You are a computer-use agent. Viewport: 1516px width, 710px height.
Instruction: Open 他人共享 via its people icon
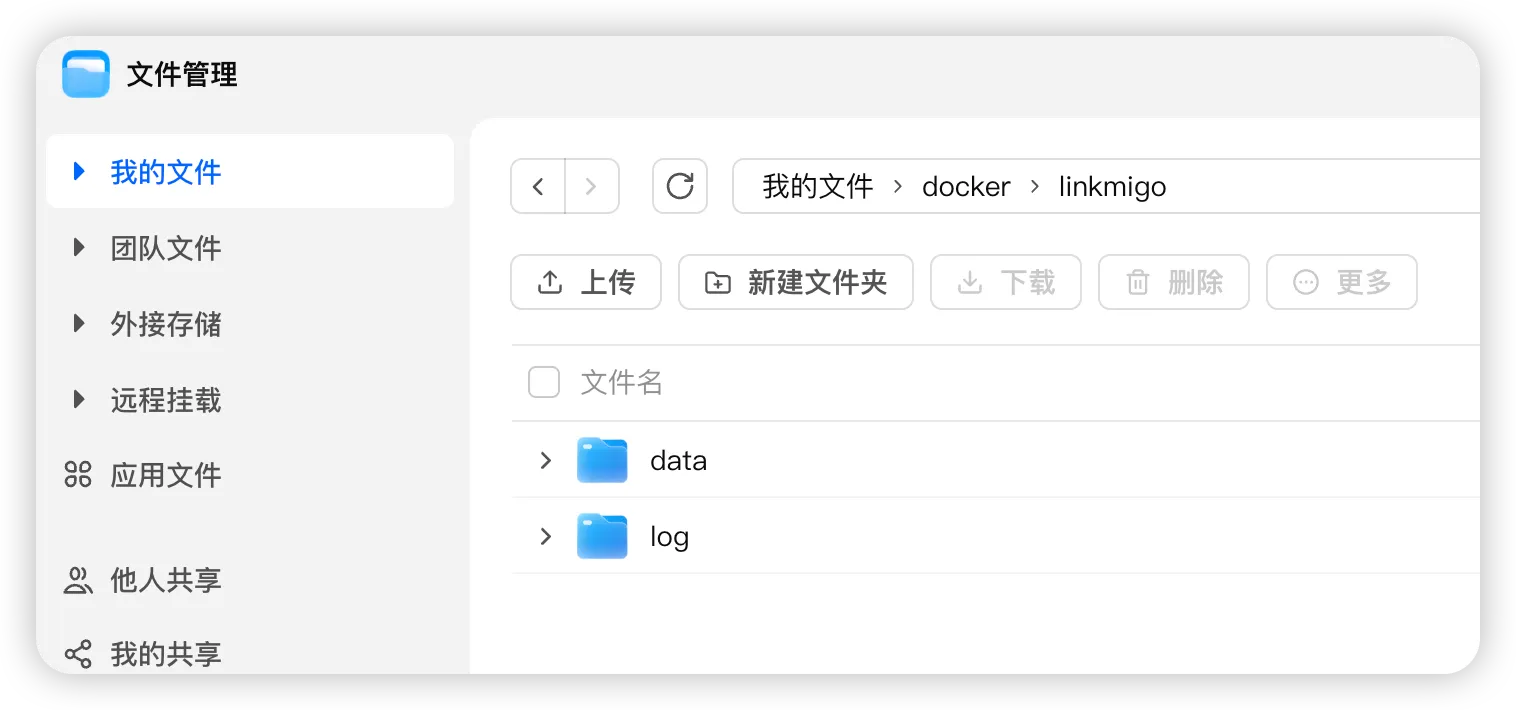tap(78, 580)
